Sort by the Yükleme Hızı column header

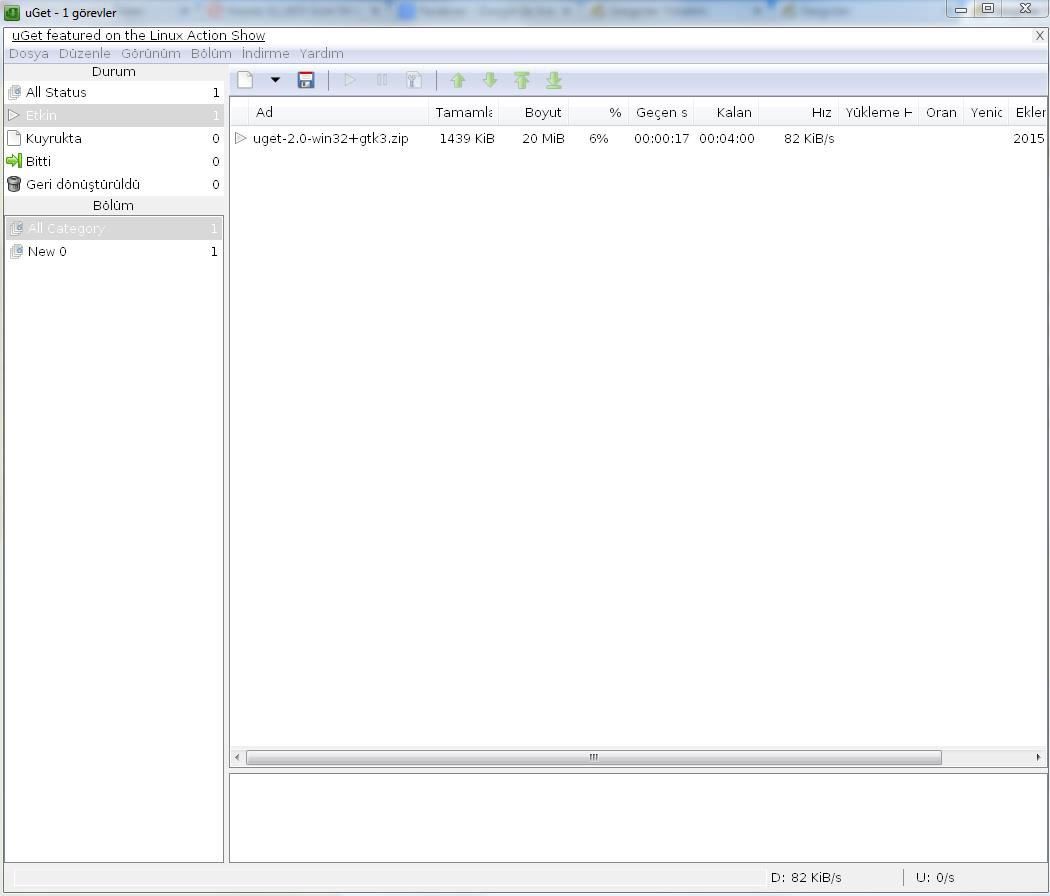(x=879, y=113)
